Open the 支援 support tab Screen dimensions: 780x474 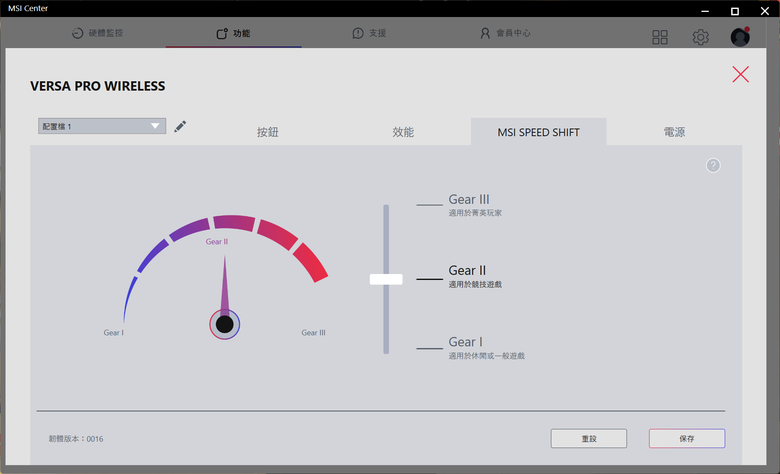(x=369, y=33)
